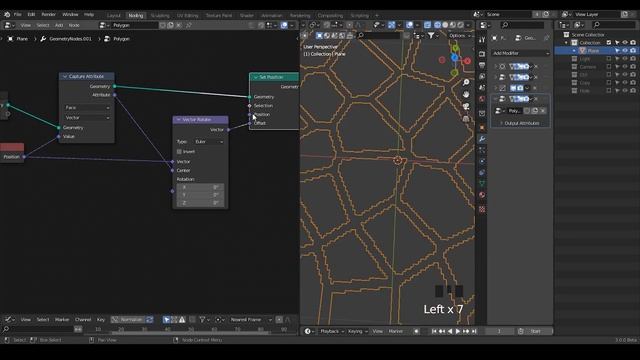The width and height of the screenshot is (640, 360).
Task: Switch to the Layout workspace tab
Action: click(x=114, y=16)
